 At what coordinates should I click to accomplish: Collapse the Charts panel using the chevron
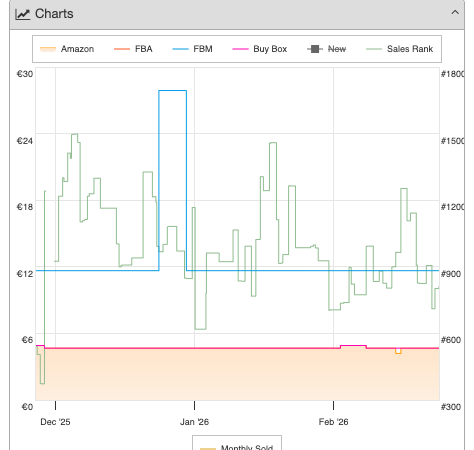[x=455, y=13]
